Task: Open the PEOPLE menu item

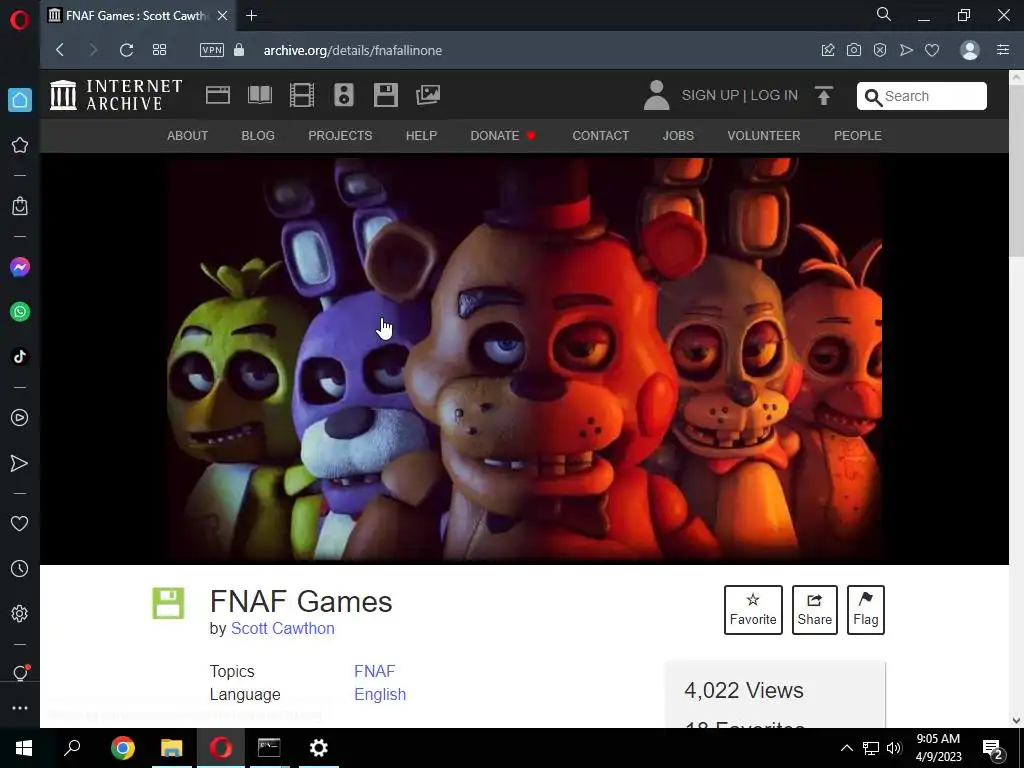Action: click(857, 136)
